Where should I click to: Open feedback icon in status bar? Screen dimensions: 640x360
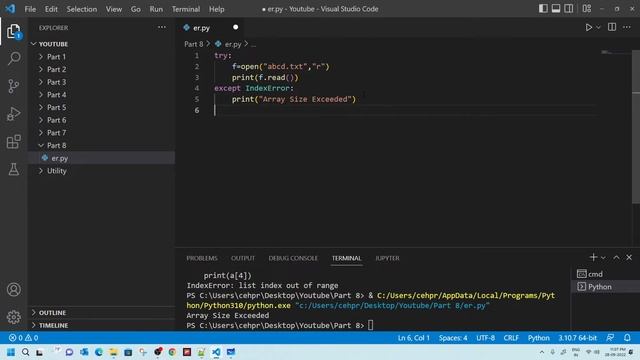pos(610,338)
